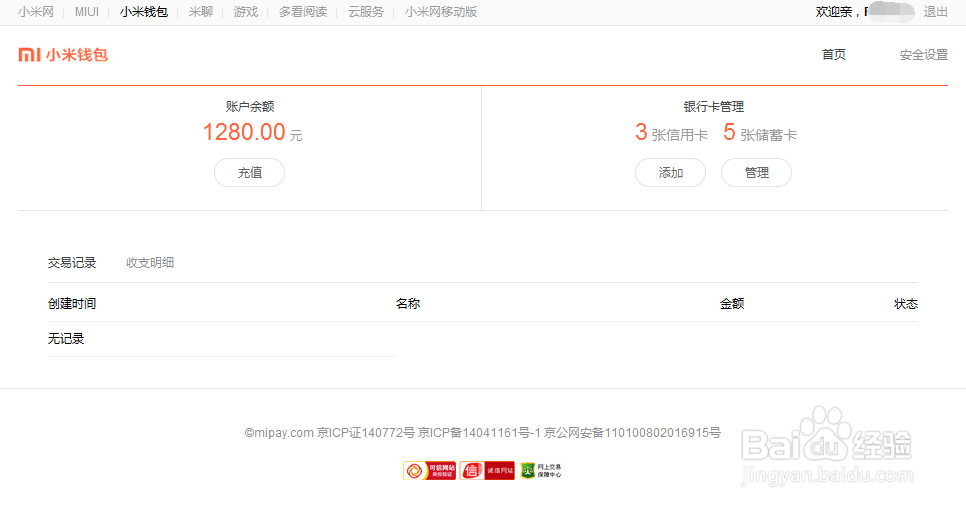Click the 1280.00 balance amount
This screenshot has height=509, width=966.
[x=244, y=132]
